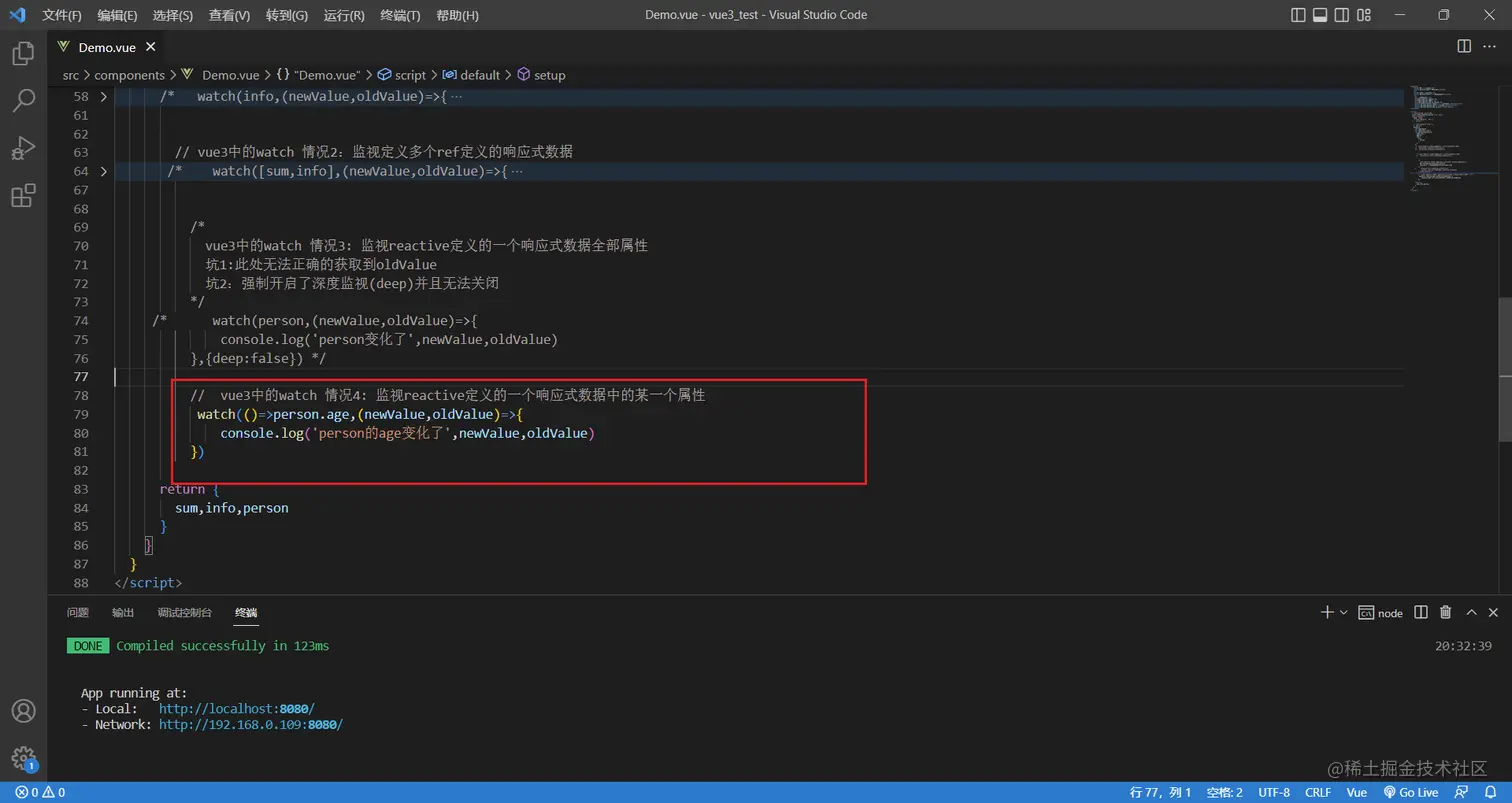Click the '{} "Demo.vue"' breadcrumb segment
This screenshot has height=803, width=1512.
coord(318,75)
